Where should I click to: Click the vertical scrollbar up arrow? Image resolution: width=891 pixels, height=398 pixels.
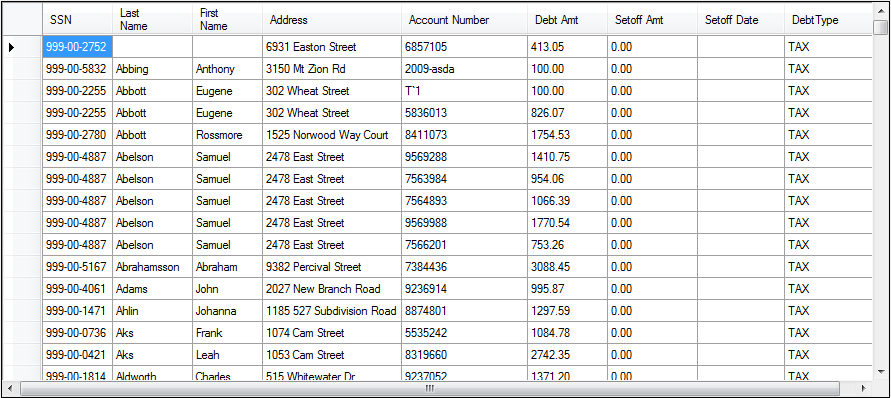click(881, 11)
